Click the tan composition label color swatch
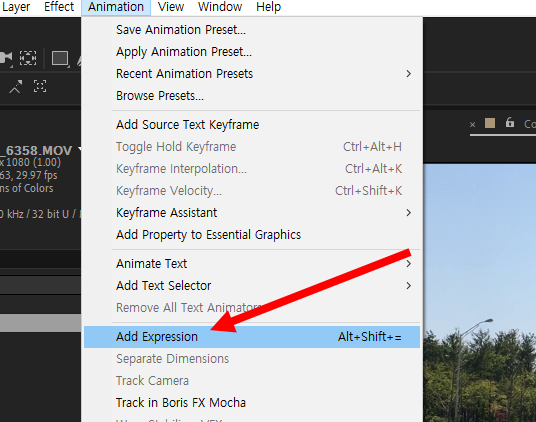The image size is (536, 422). 490,123
